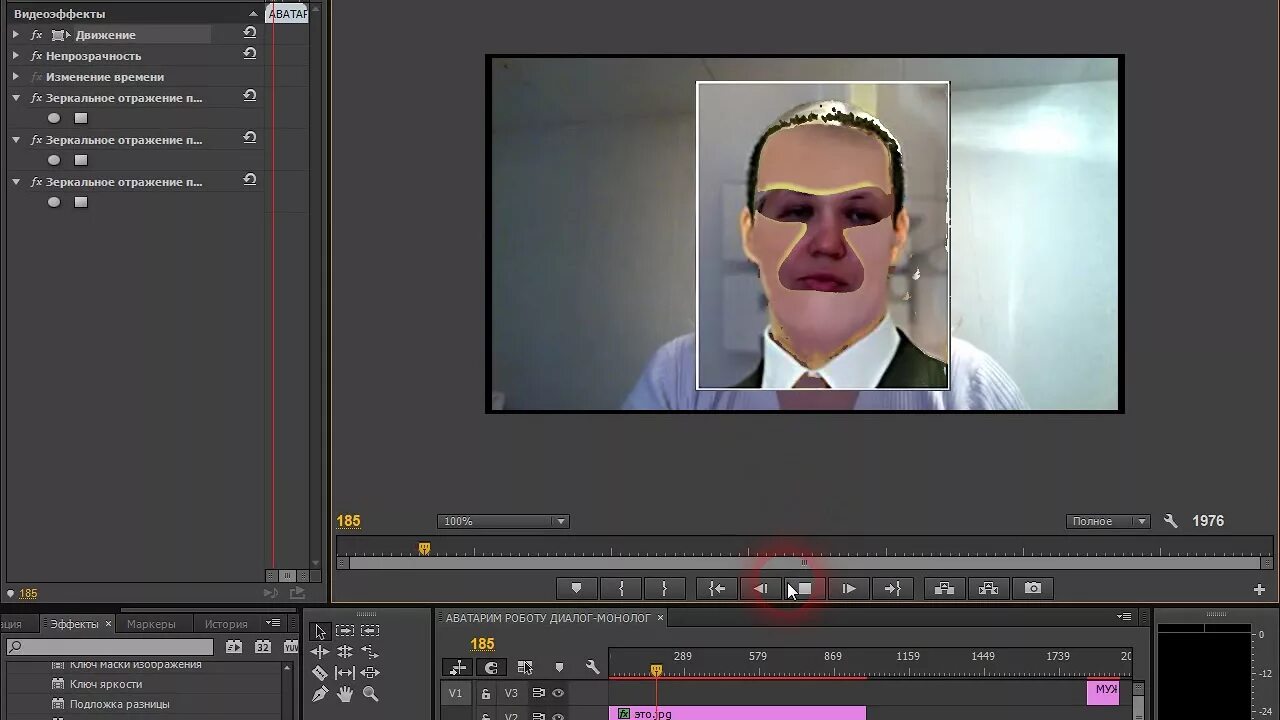1280x720 pixels.
Task: Select the Pen tool in the tools panel
Action: pyautogui.click(x=320, y=693)
